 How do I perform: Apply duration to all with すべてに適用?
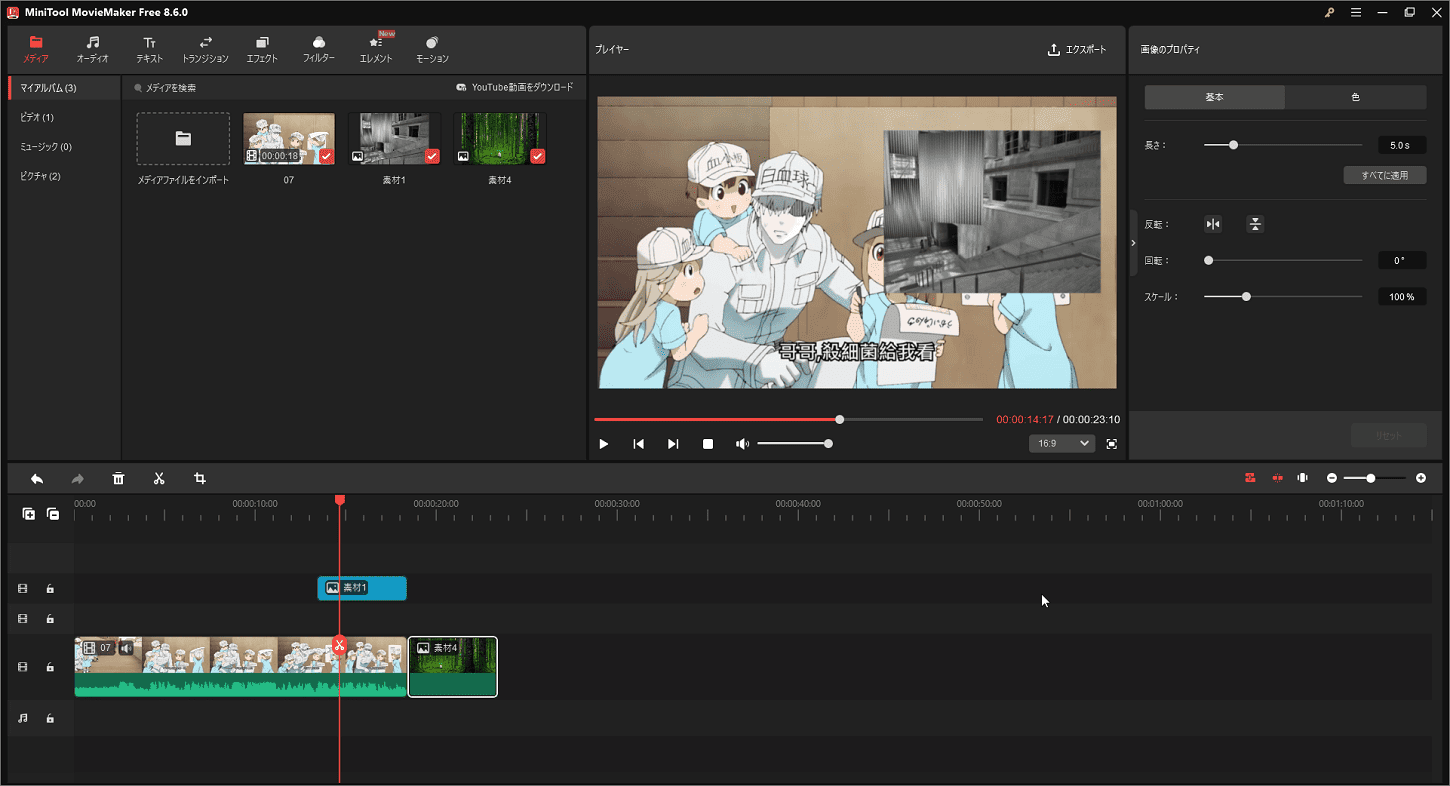click(x=1385, y=174)
